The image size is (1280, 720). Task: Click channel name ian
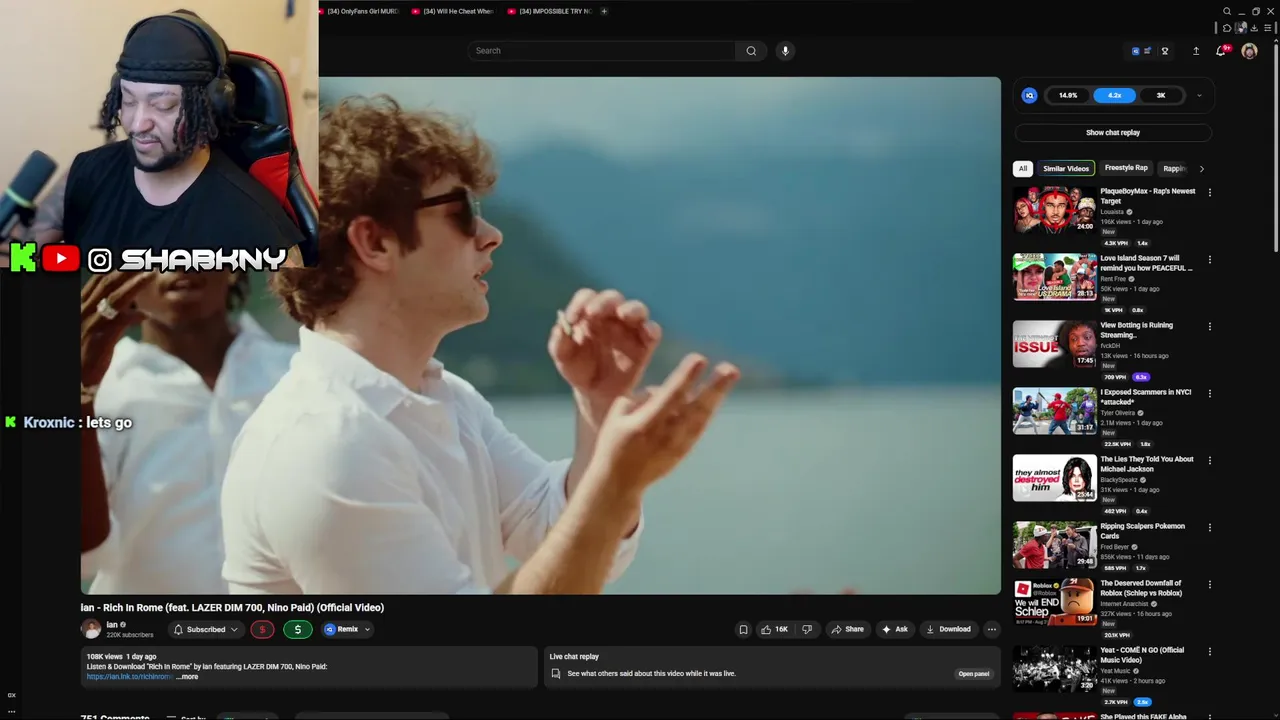point(112,624)
